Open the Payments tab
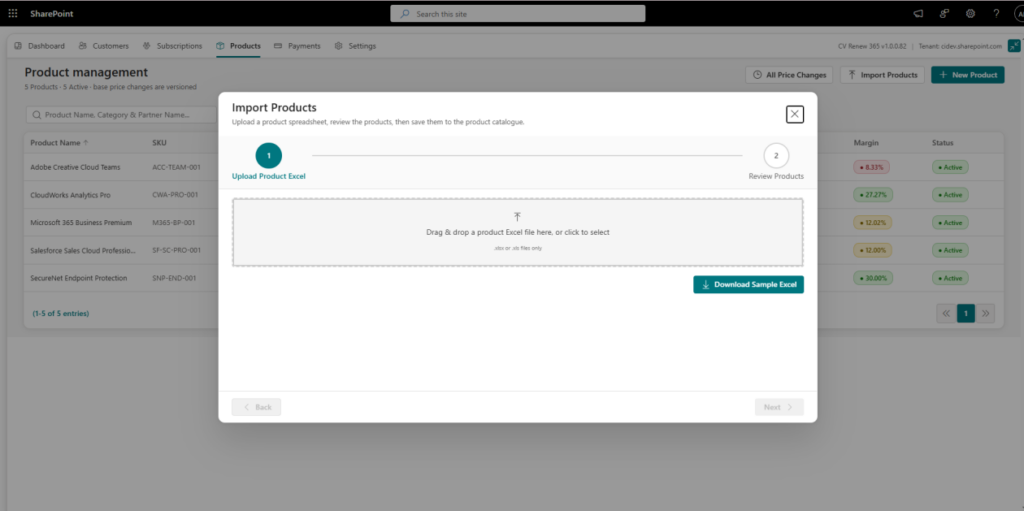The height and width of the screenshot is (511, 1024). (297, 46)
